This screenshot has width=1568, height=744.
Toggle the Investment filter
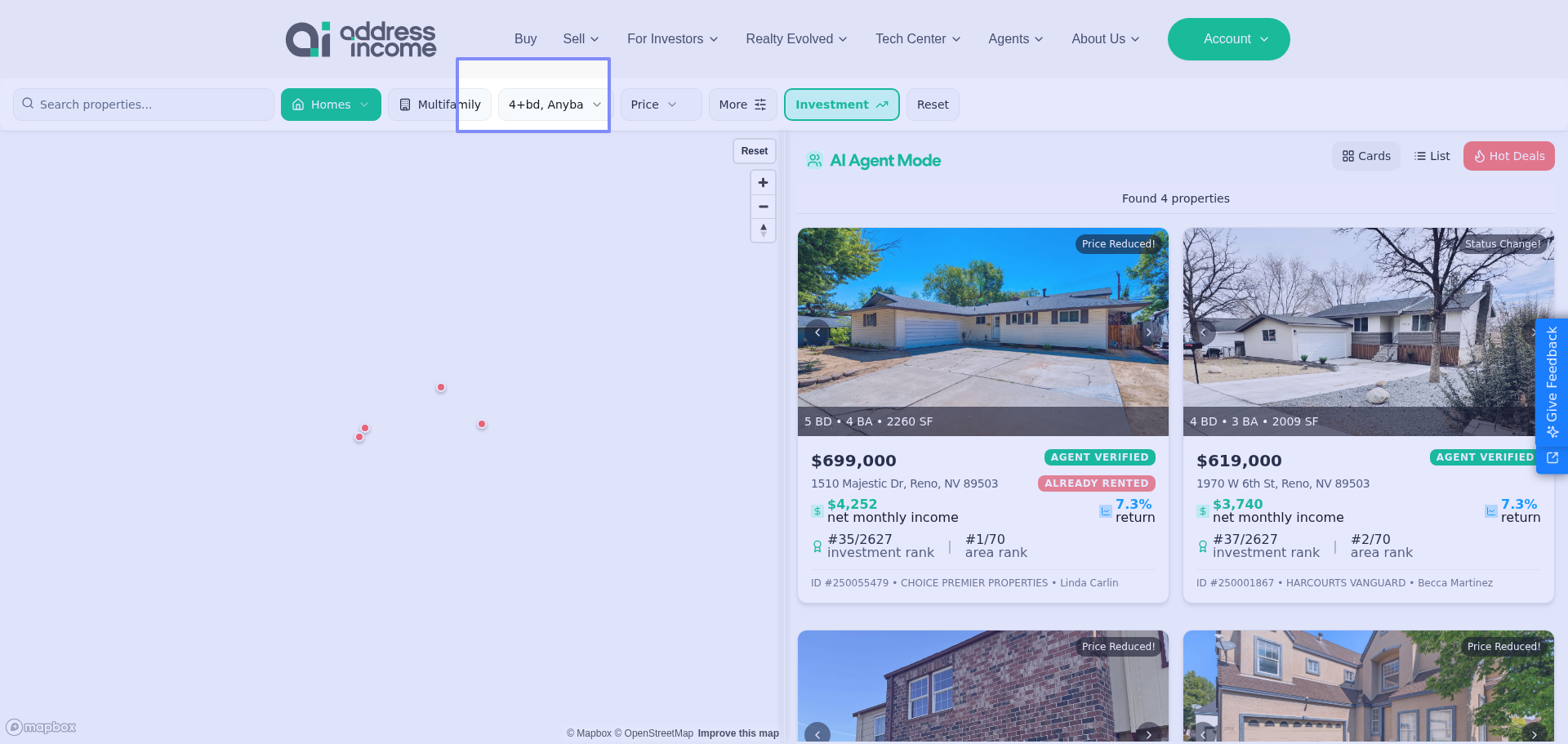click(841, 105)
